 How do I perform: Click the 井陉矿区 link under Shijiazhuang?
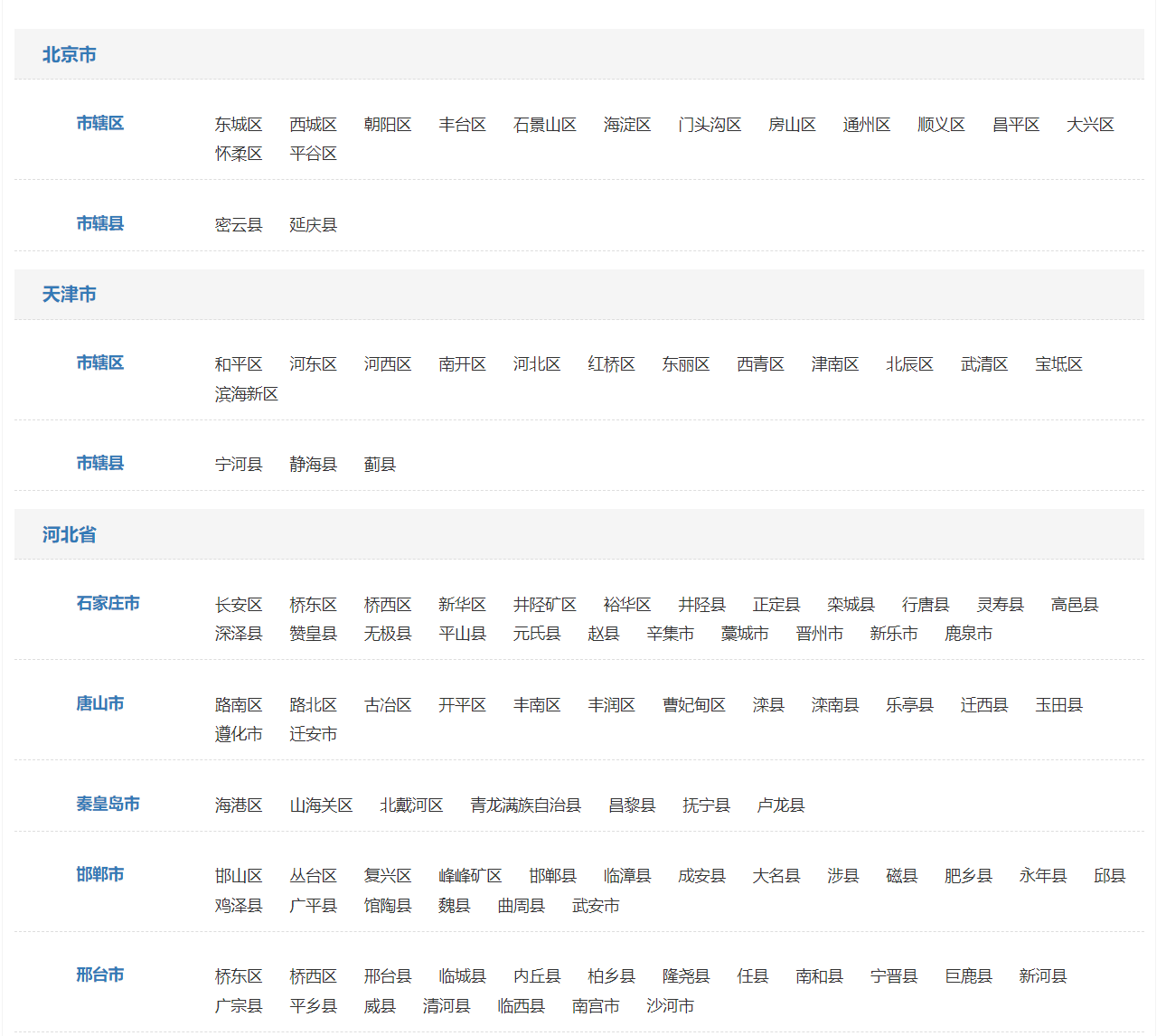pos(544,605)
